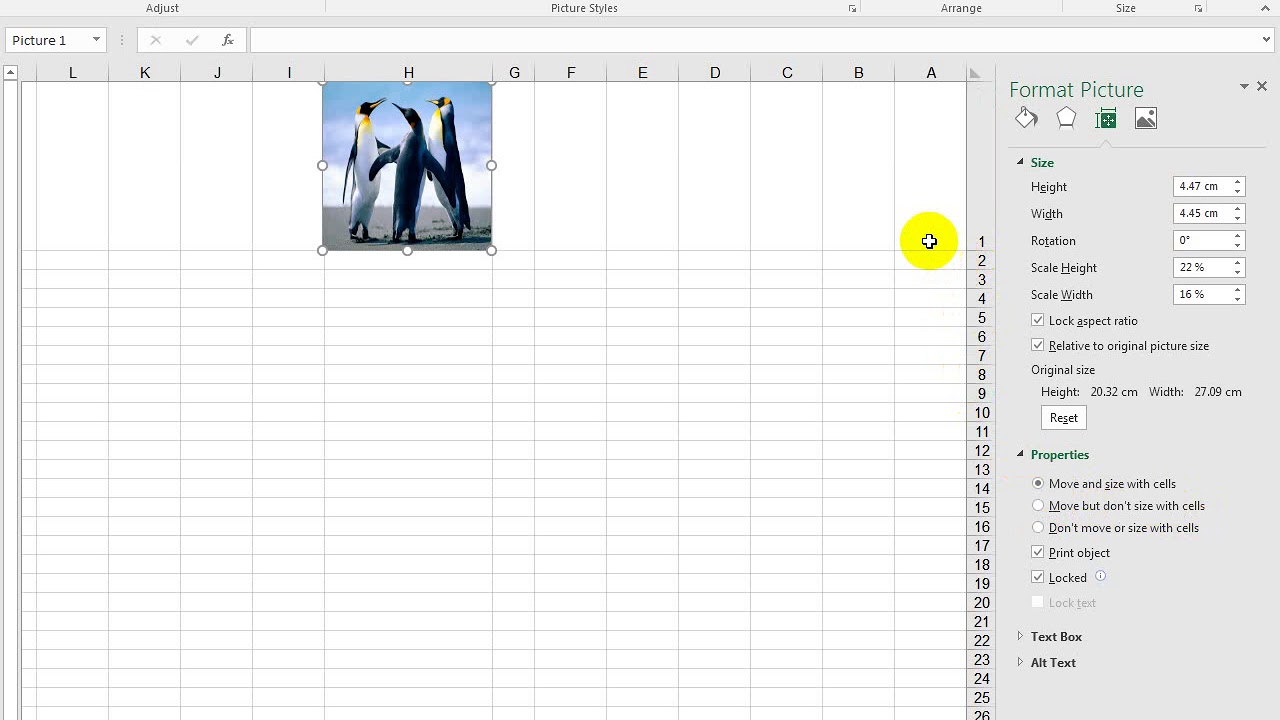The width and height of the screenshot is (1280, 720).
Task: Open the Insert Function fx dialog
Action: point(228,40)
